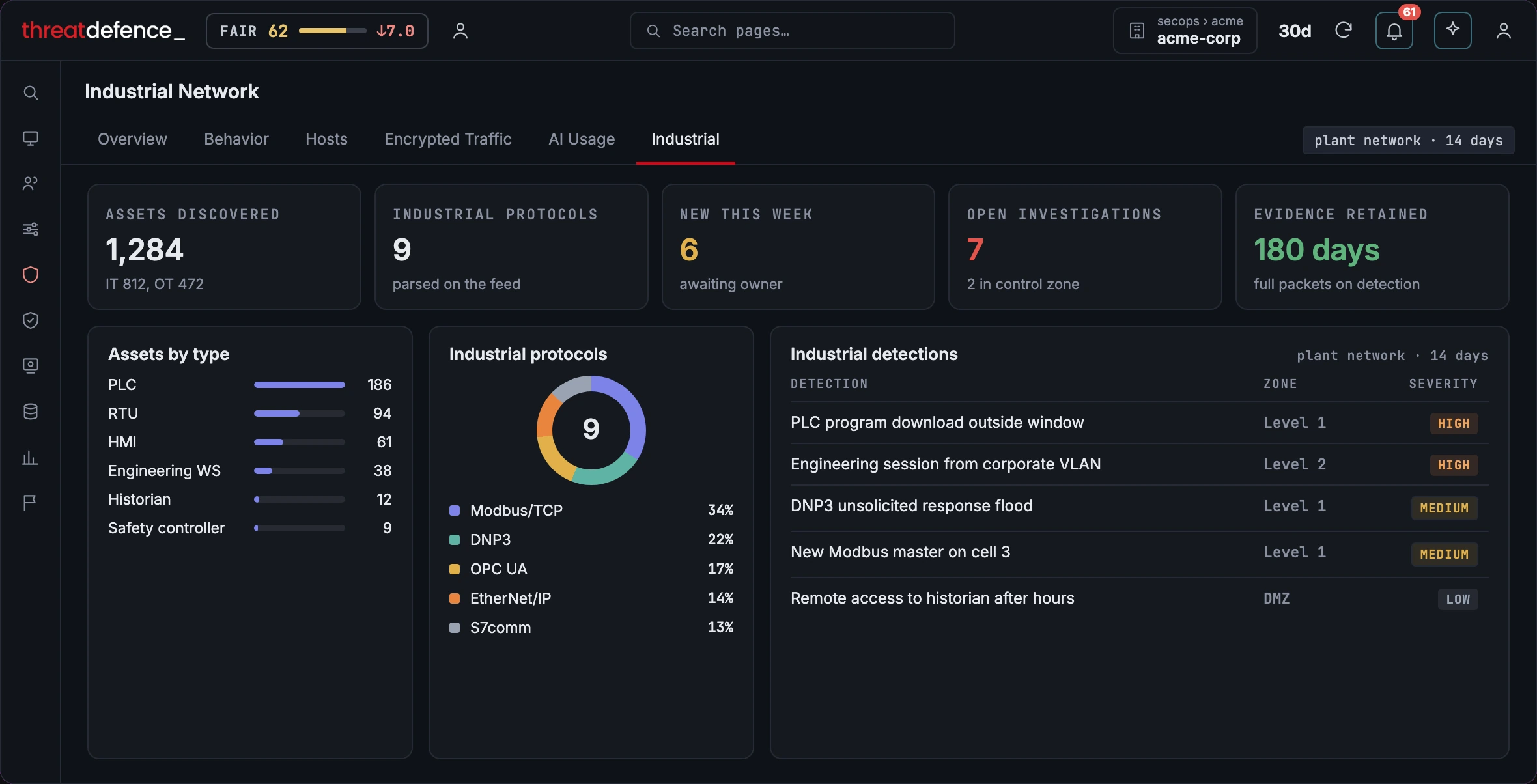
Task: Open the user profile icon at top right
Action: coord(1504,31)
